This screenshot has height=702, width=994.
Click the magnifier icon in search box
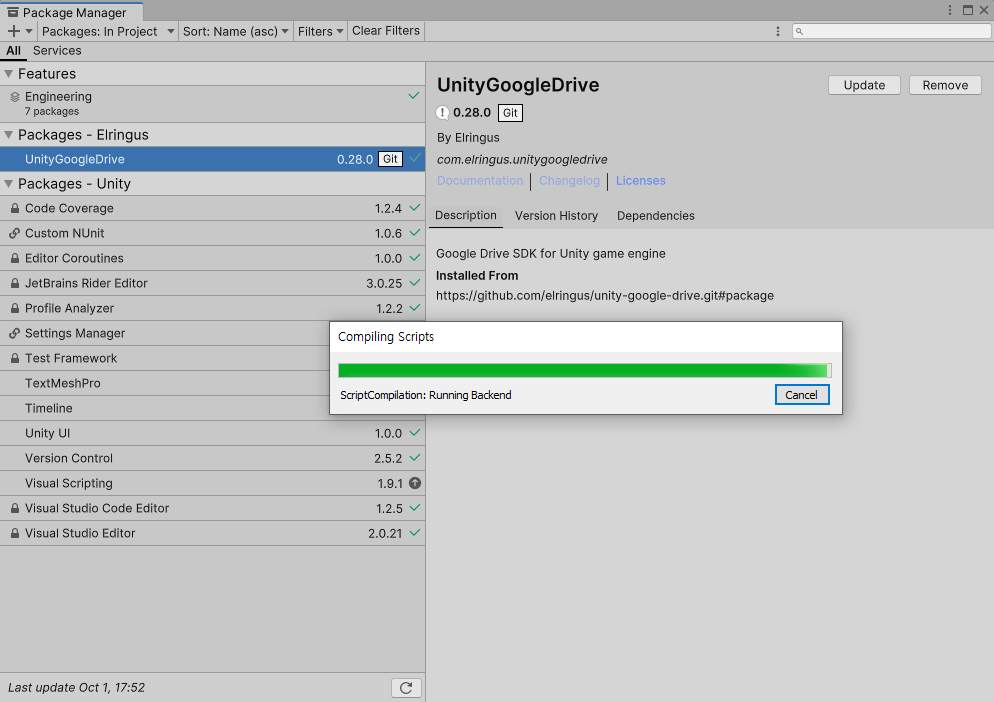coord(799,31)
